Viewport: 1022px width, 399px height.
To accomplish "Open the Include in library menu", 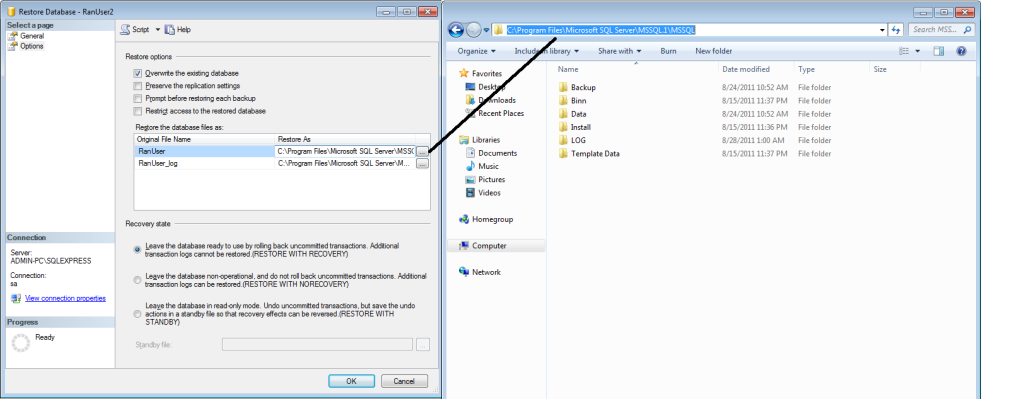I will tap(547, 51).
